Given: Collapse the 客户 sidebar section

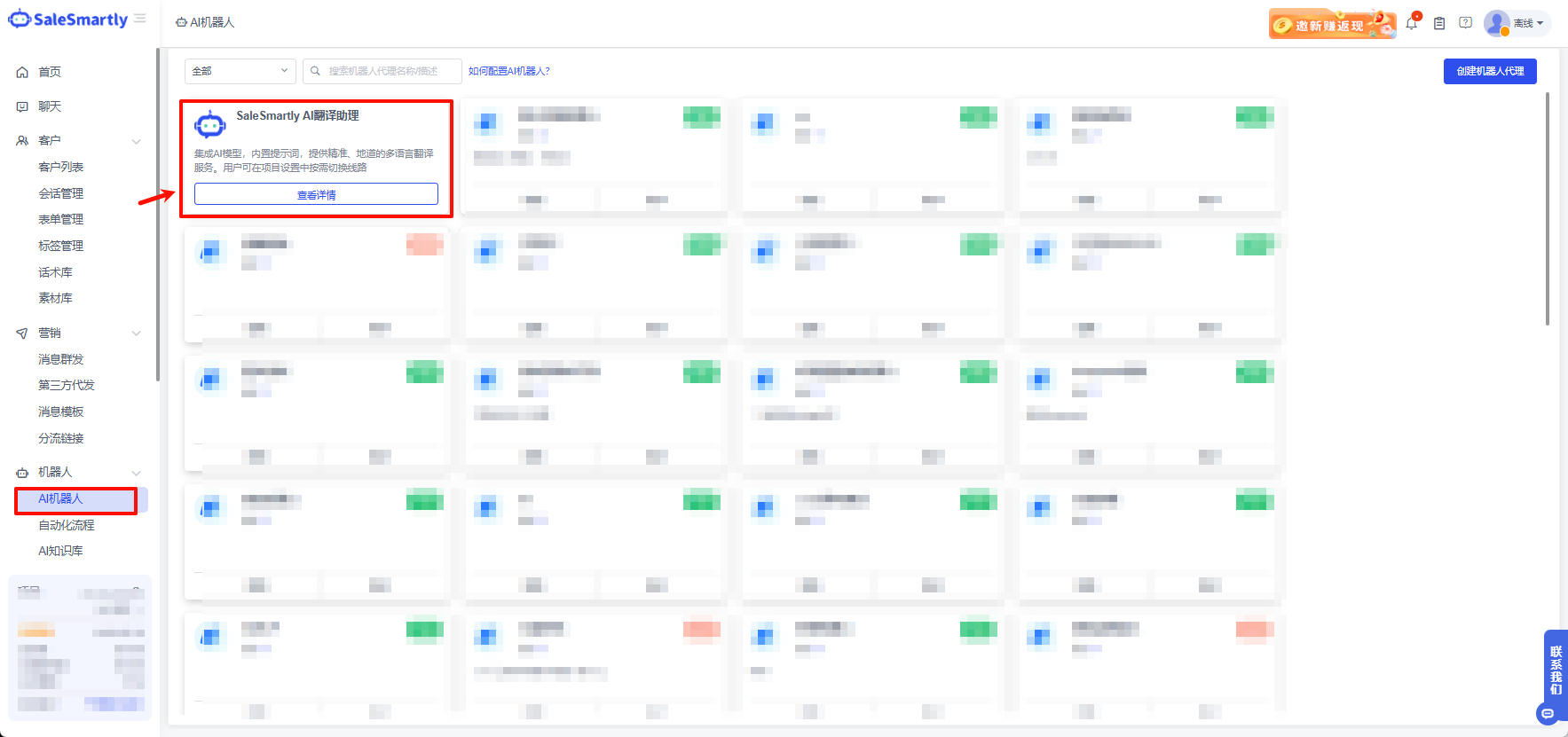Looking at the screenshot, I should point(136,141).
